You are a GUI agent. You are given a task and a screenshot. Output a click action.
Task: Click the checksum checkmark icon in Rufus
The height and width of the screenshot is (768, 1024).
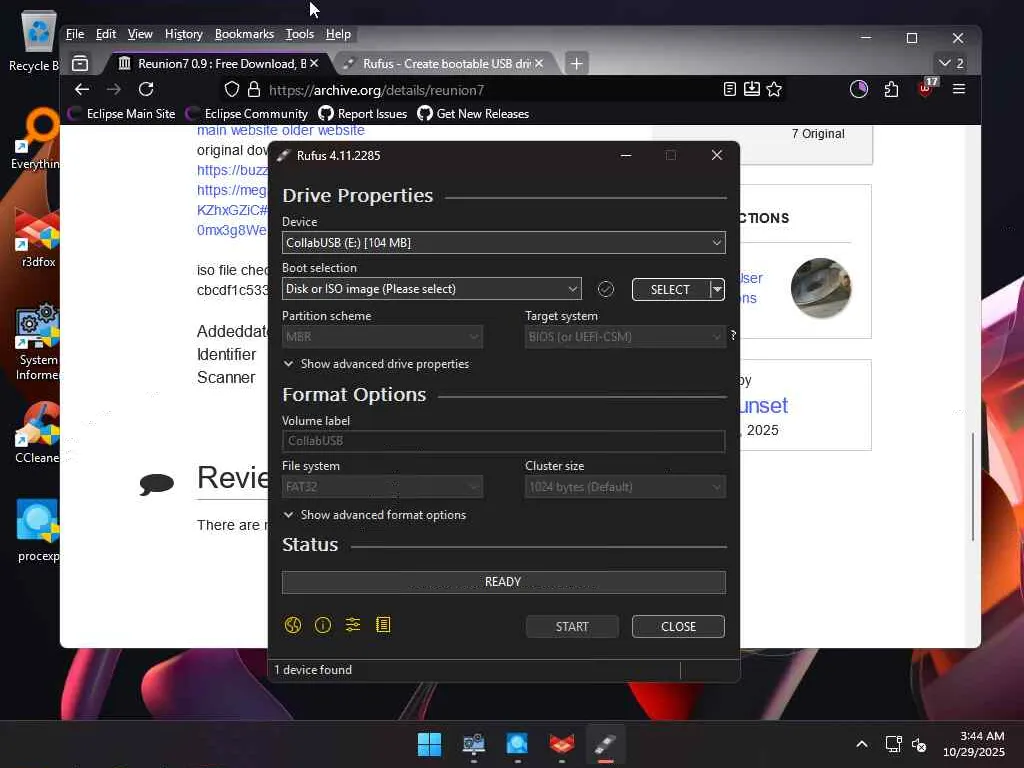(605, 289)
